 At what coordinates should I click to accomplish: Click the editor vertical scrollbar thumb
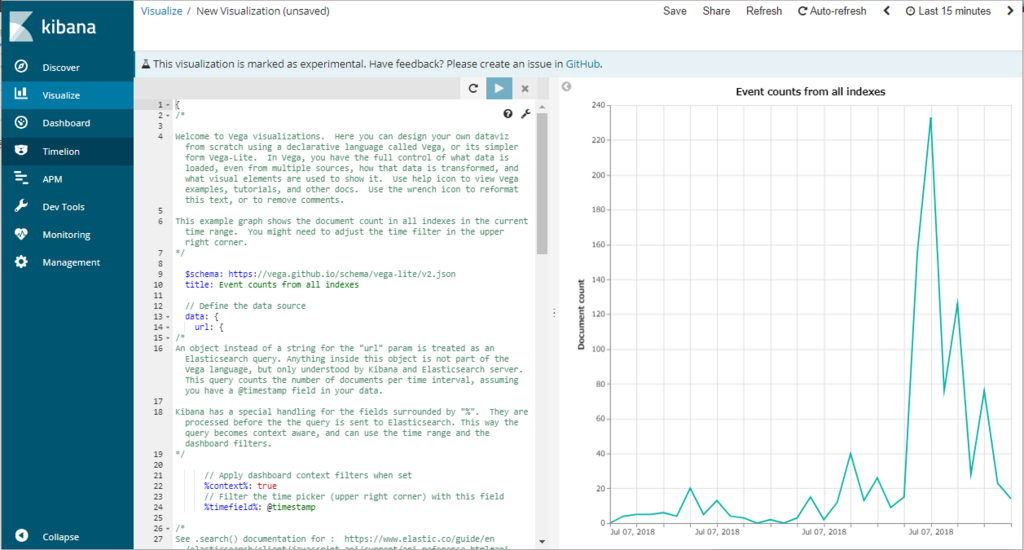pos(542,183)
